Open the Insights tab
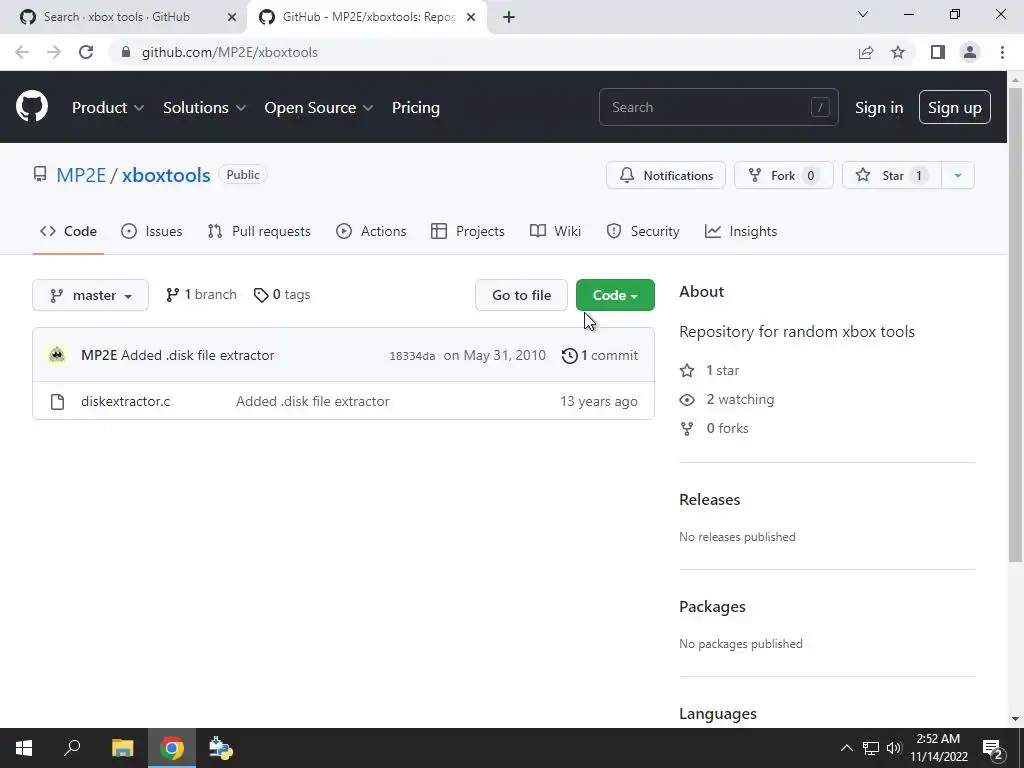Image resolution: width=1024 pixels, height=768 pixels. tap(741, 231)
